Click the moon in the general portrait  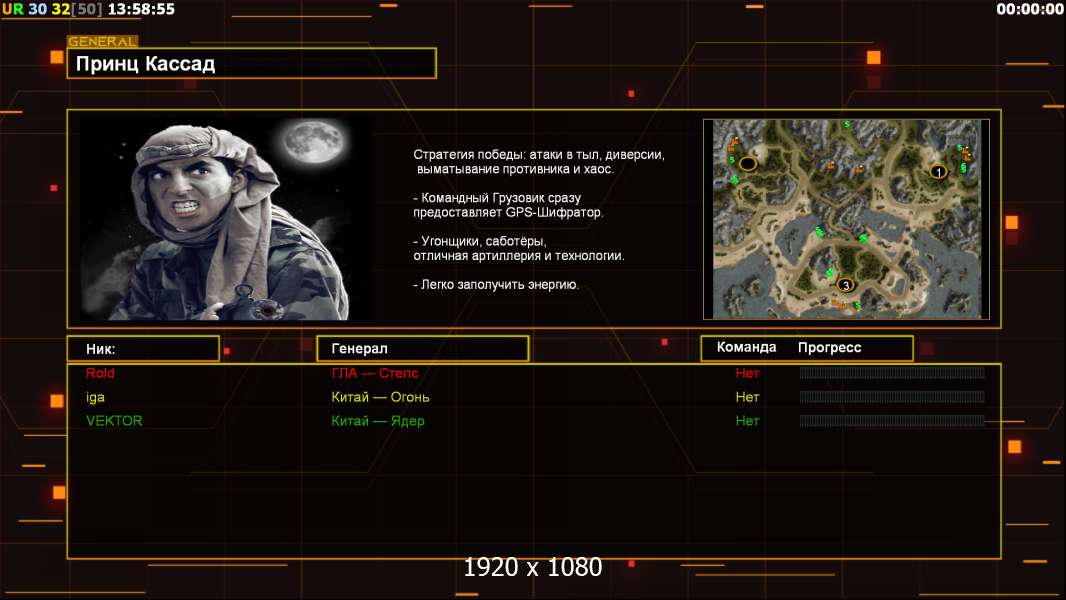pyautogui.click(x=313, y=142)
